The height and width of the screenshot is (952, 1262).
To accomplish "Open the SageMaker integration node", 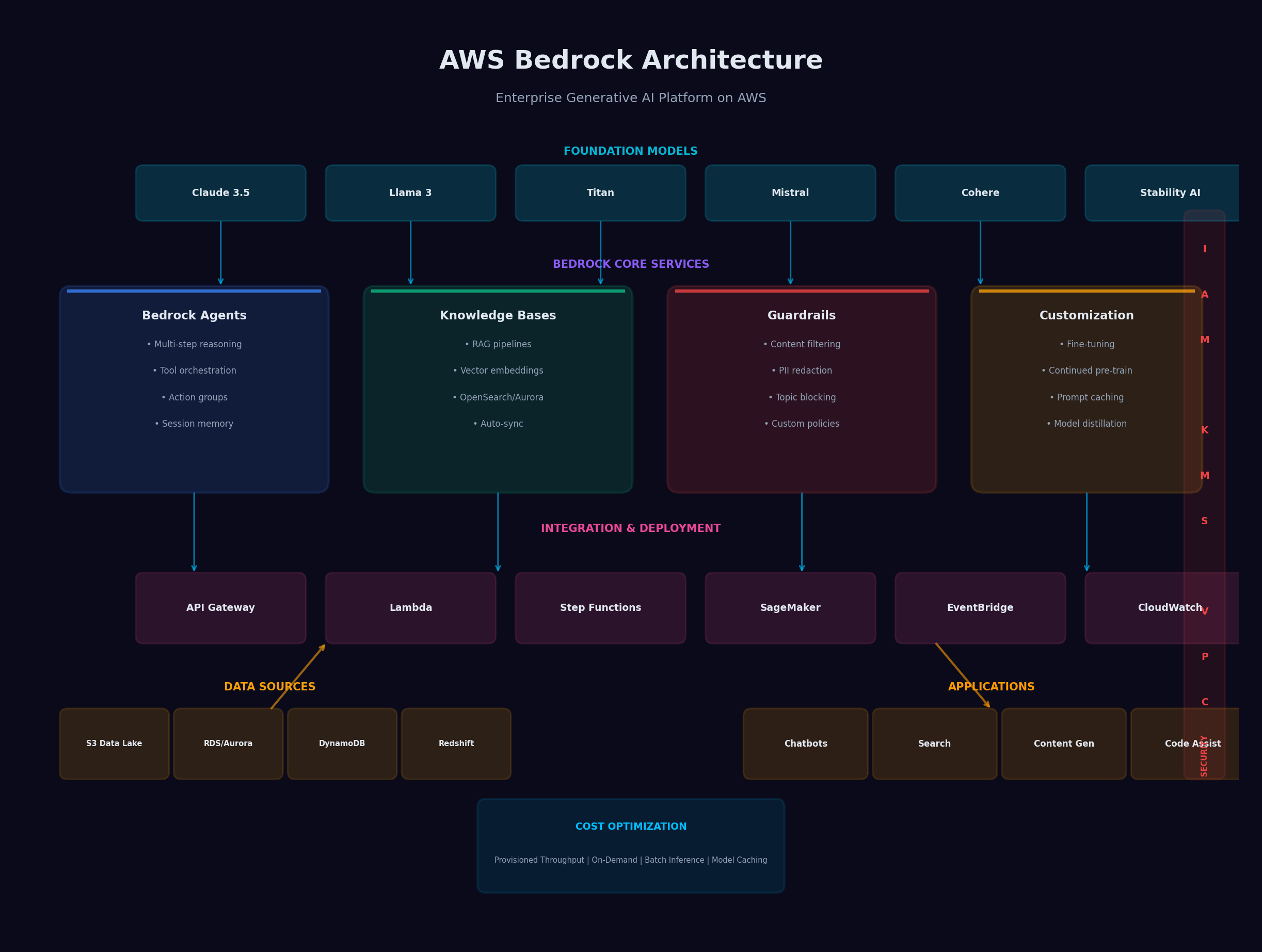I will pyautogui.click(x=790, y=607).
